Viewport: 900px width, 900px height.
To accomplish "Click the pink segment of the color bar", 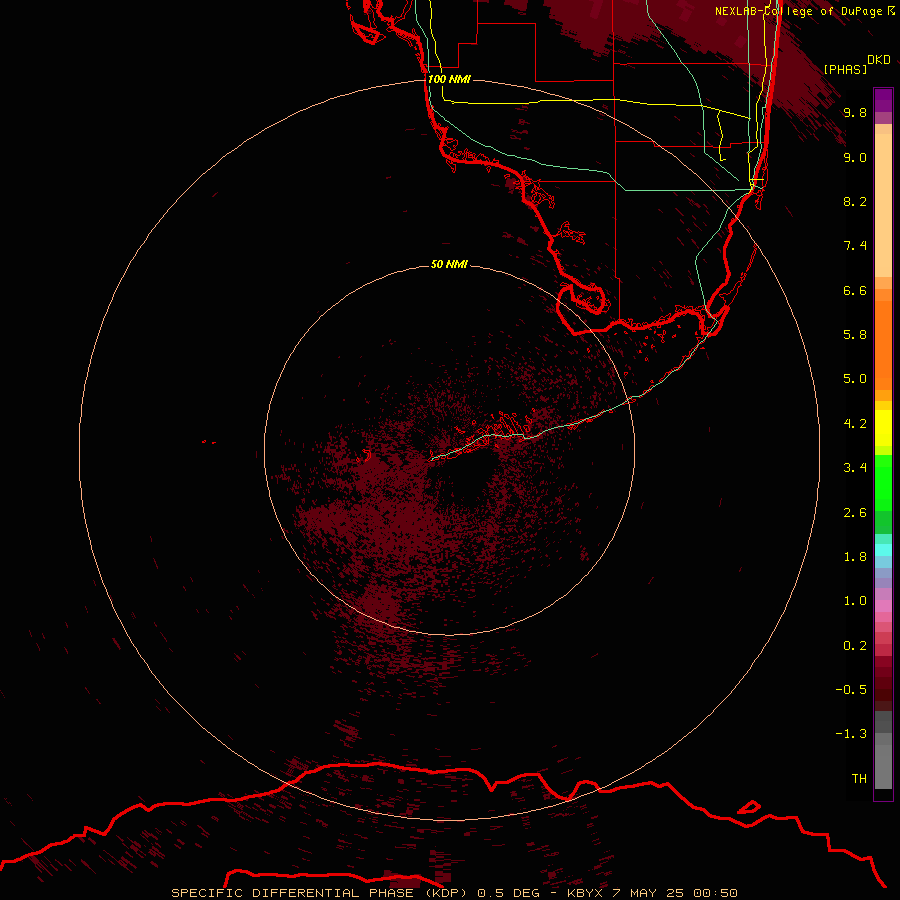I will point(883,606).
